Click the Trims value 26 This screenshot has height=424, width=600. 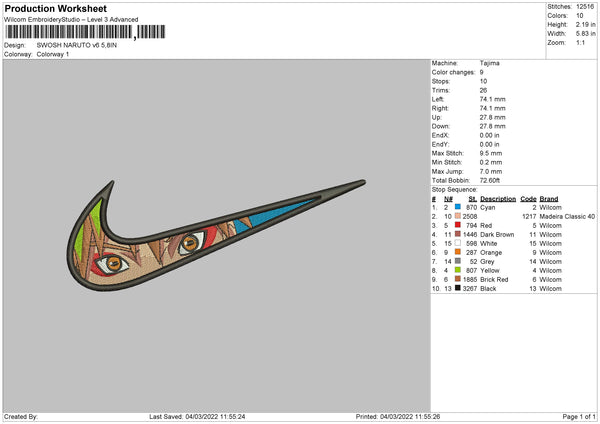pos(483,90)
